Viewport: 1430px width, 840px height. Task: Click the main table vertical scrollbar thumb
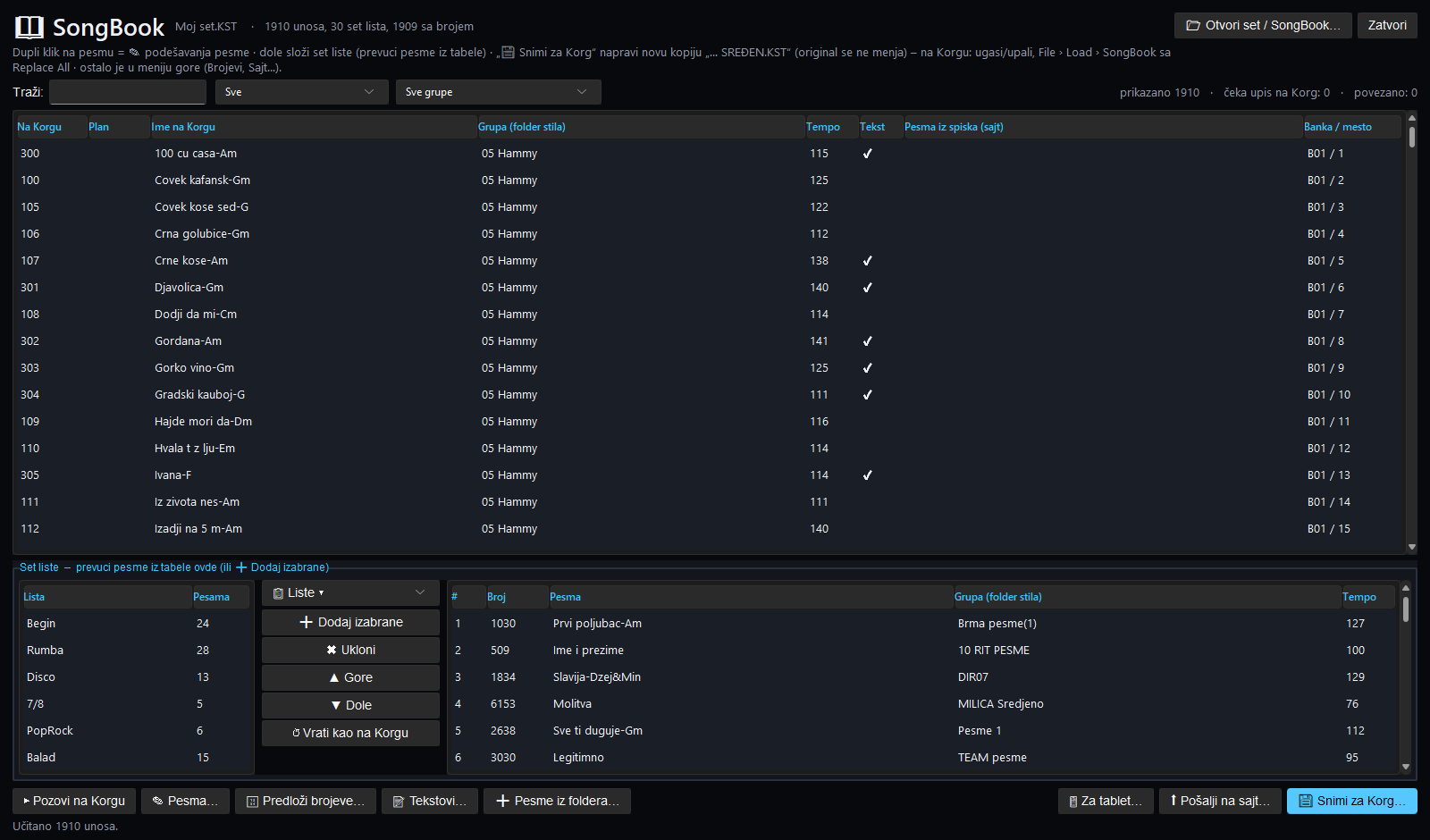(x=1412, y=137)
